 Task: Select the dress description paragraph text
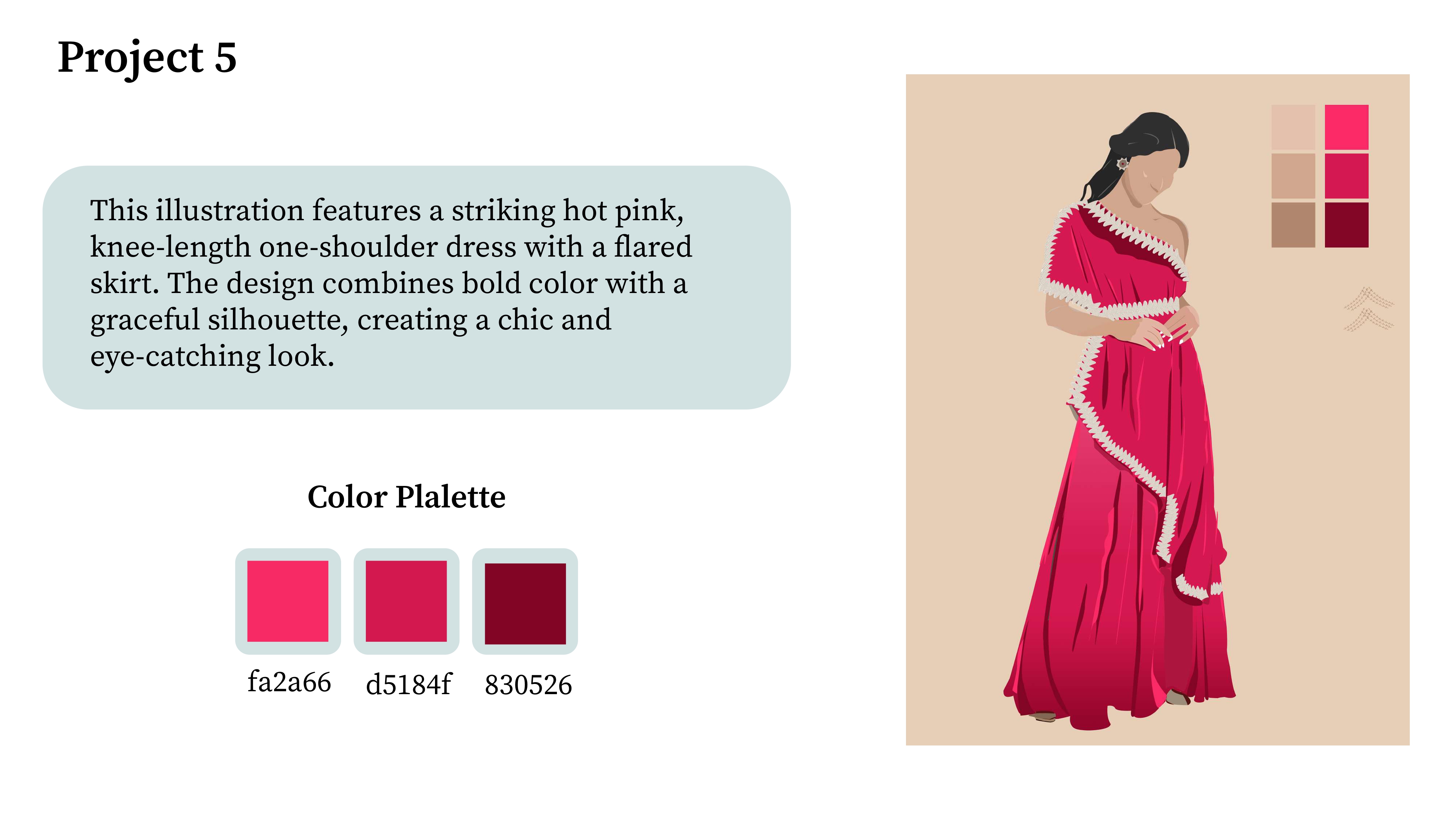(x=390, y=282)
